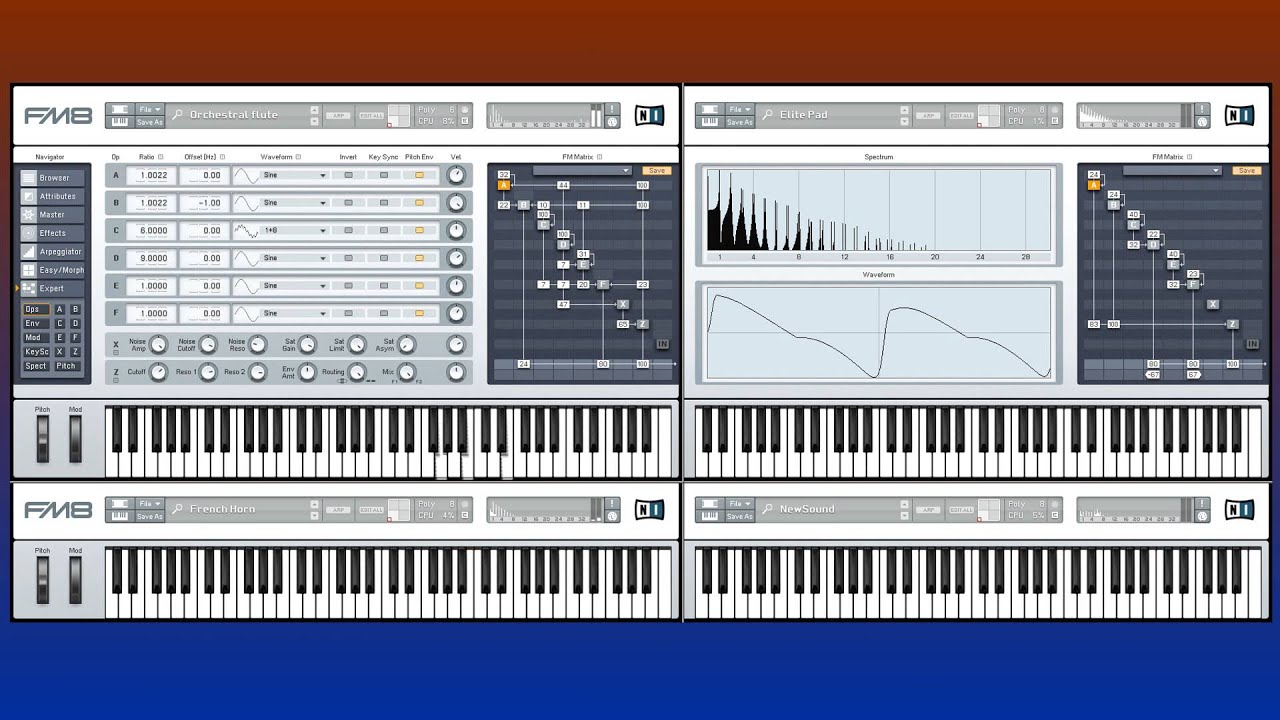Toggle Pitch Env for operator A

(x=419, y=175)
